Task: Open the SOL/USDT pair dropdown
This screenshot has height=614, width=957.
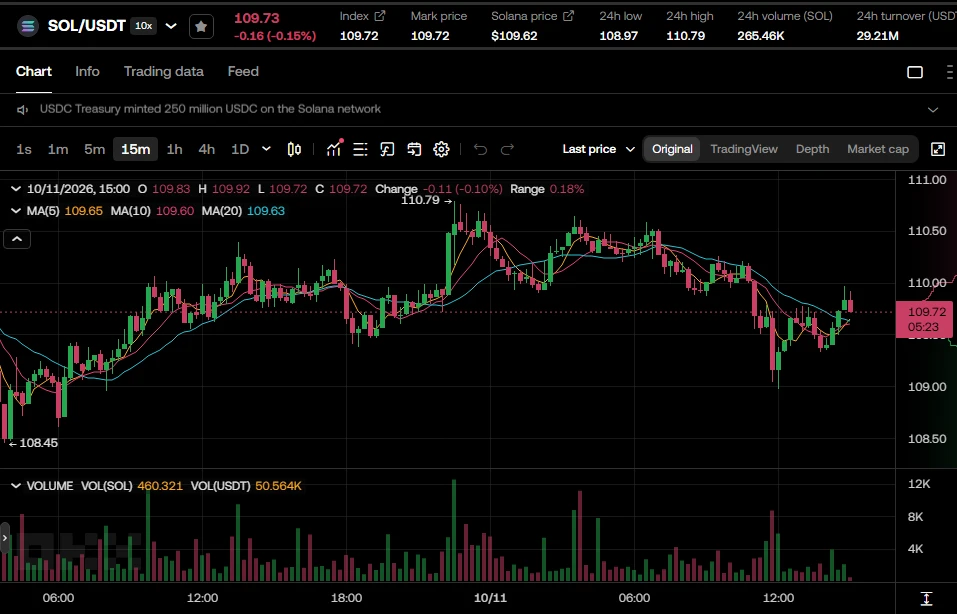Action: [x=172, y=26]
